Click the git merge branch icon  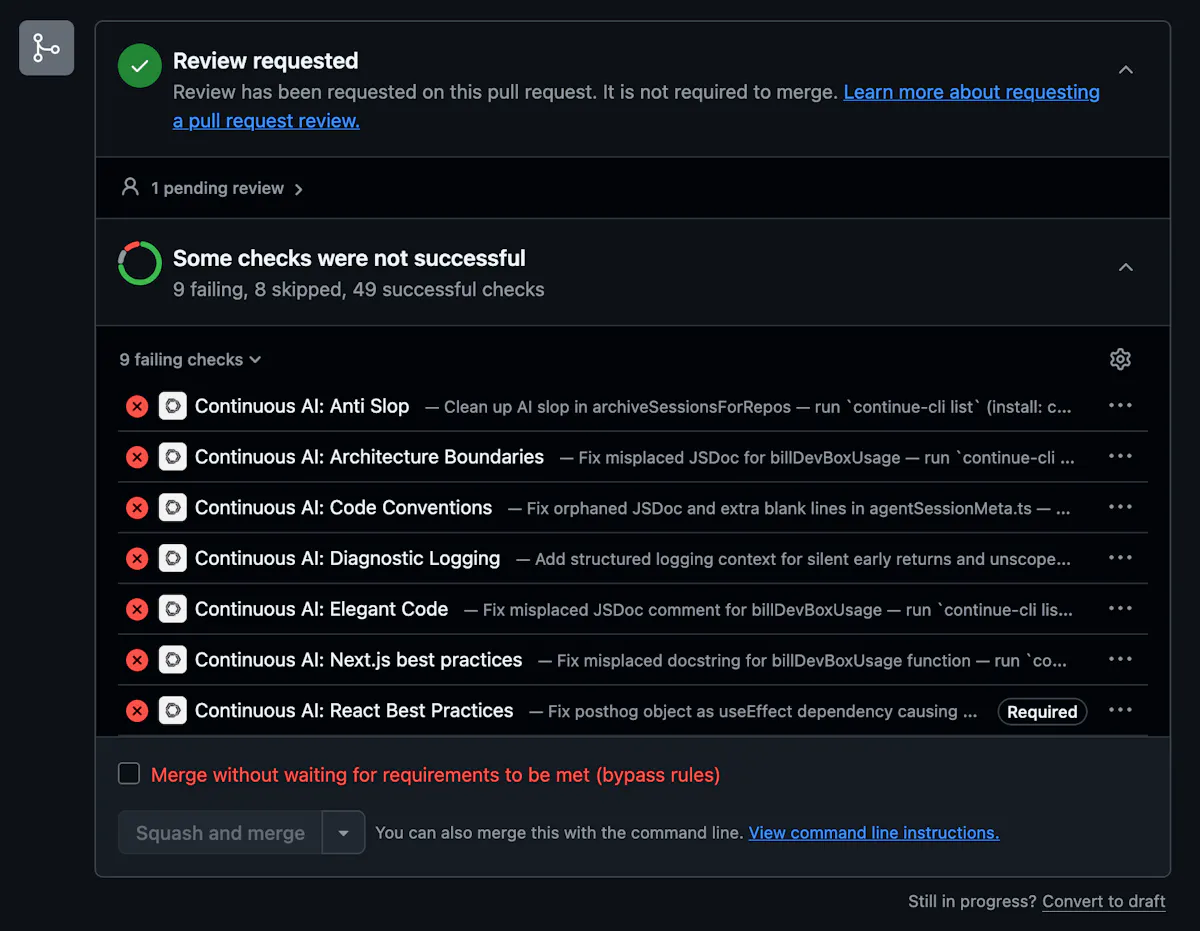[47, 48]
